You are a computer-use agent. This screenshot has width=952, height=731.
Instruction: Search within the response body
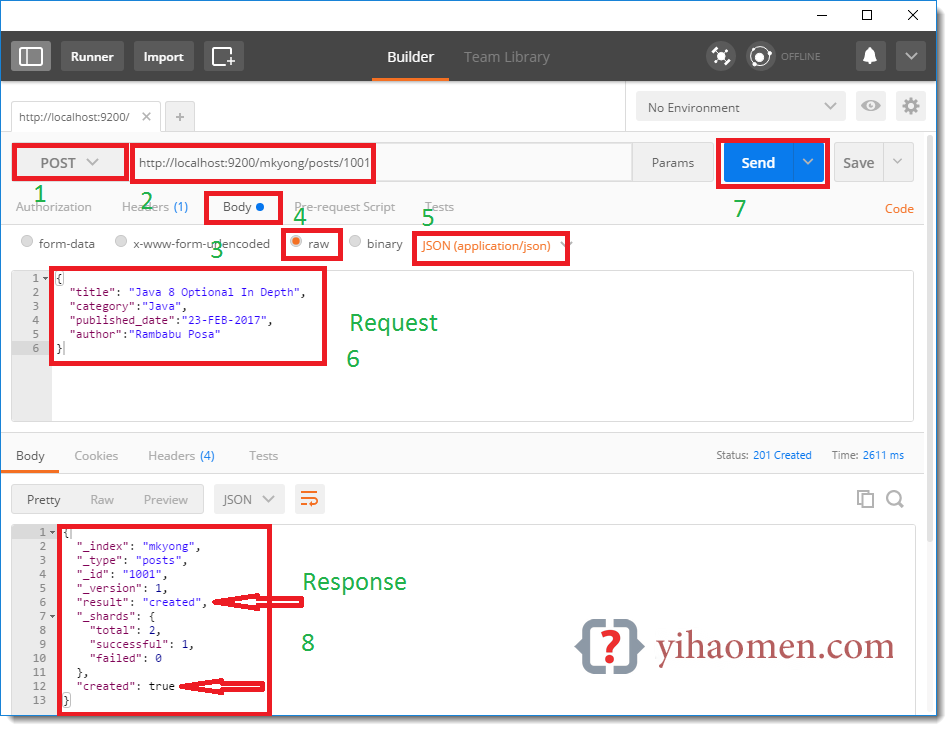point(895,499)
